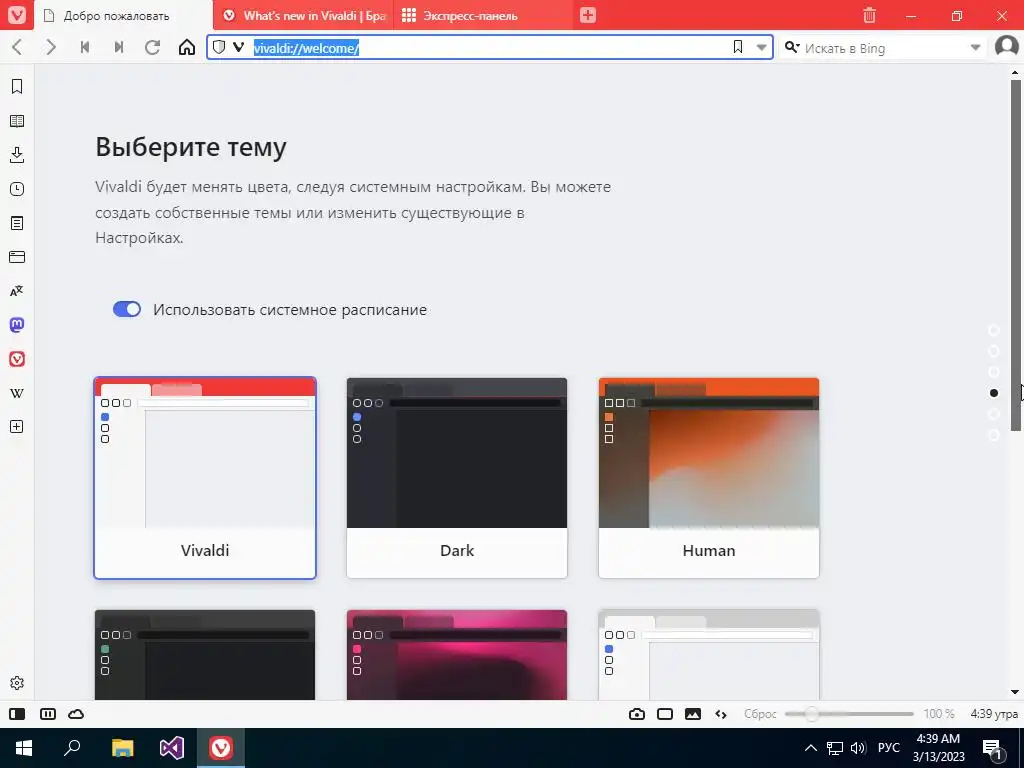
Task: Toggle the system schedule switch
Action: tap(127, 309)
